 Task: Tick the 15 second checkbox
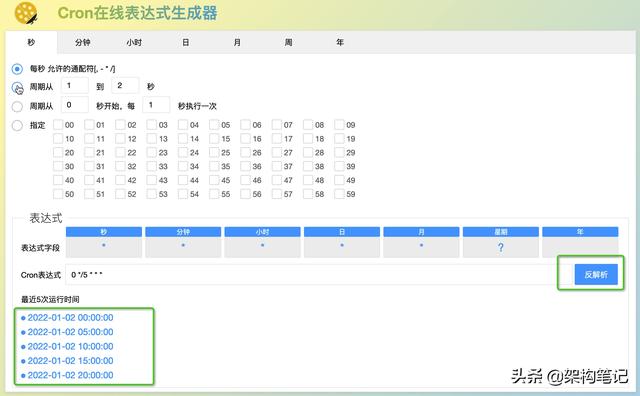[x=214, y=138]
